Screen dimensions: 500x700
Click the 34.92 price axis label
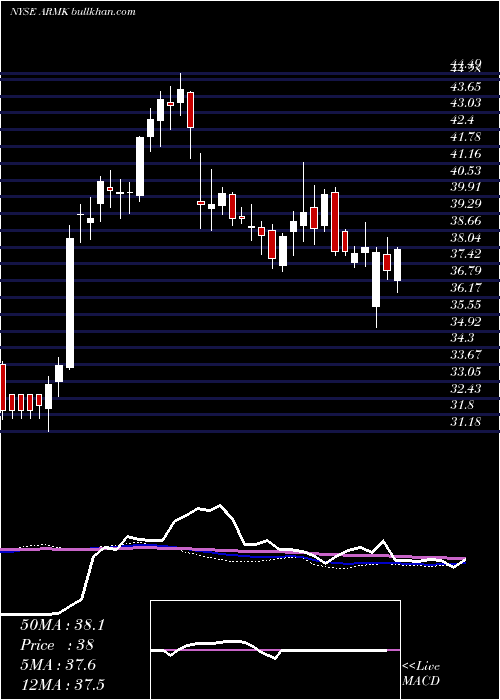(465, 322)
